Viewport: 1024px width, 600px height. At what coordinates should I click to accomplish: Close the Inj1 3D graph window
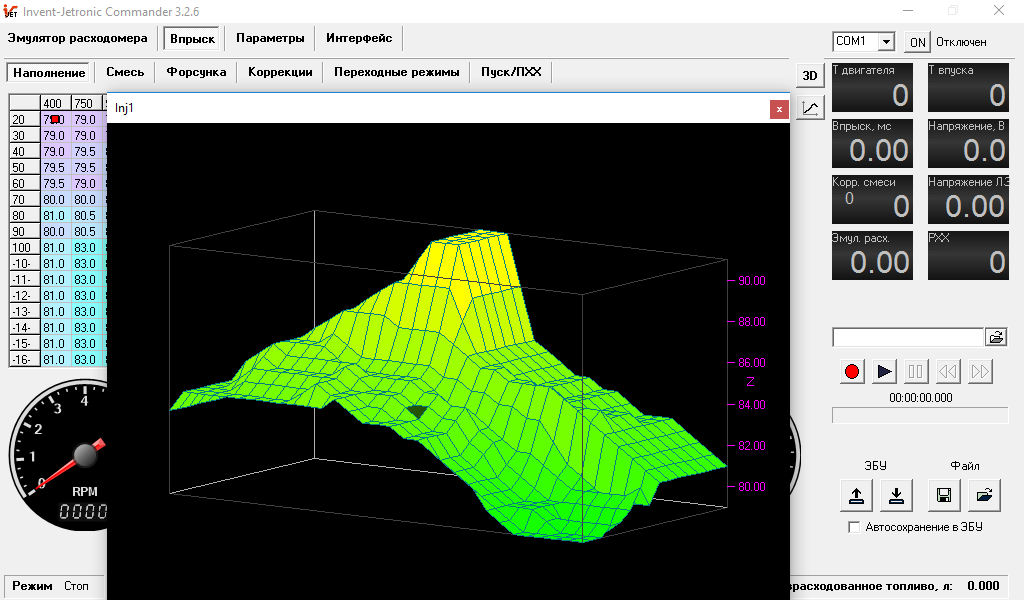tap(778, 109)
